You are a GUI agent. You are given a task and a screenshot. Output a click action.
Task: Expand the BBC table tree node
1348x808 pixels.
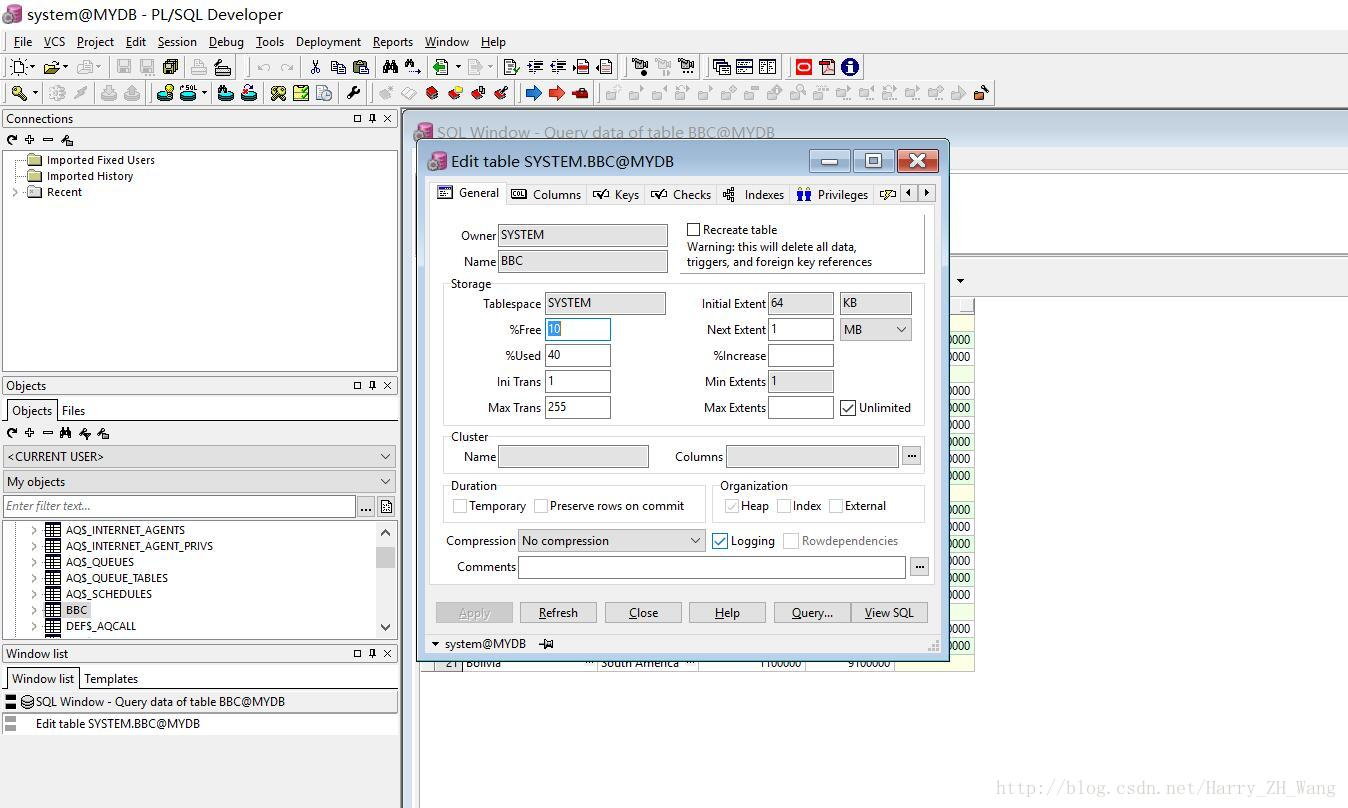tap(34, 610)
